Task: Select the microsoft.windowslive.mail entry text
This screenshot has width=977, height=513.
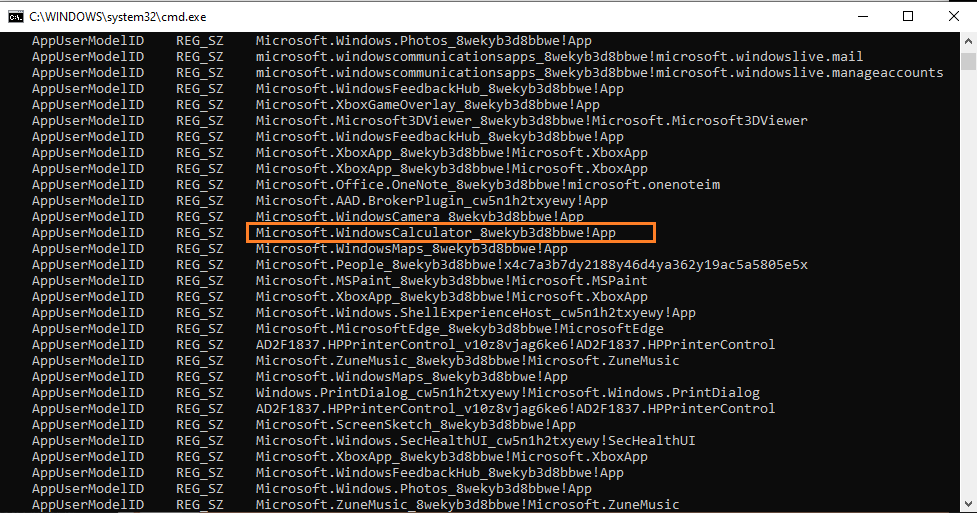Action: tap(560, 57)
